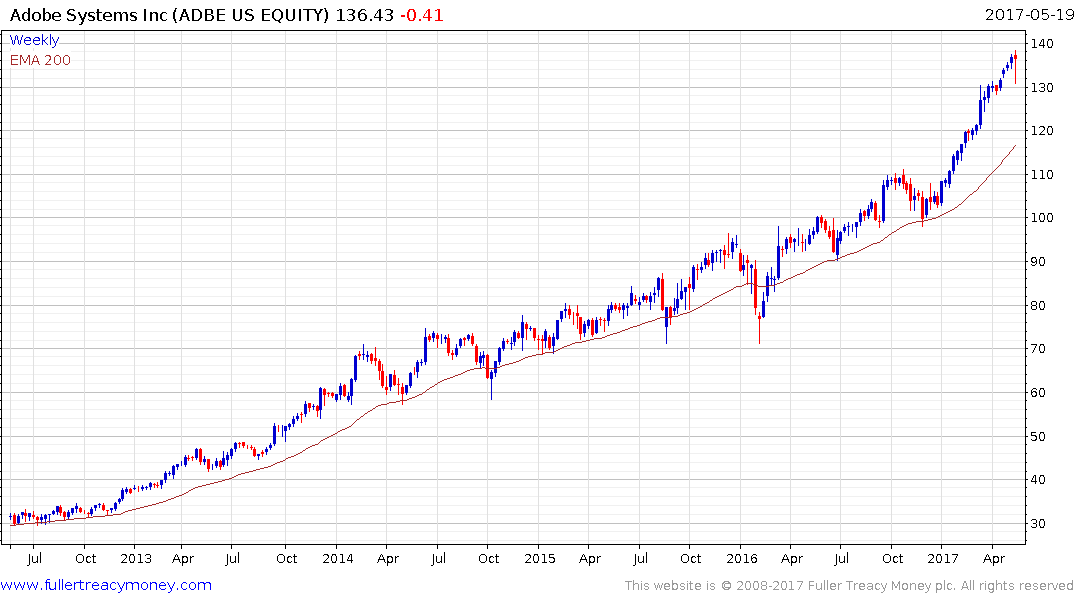
Task: Click the 120 price axis label
Action: point(1042,130)
